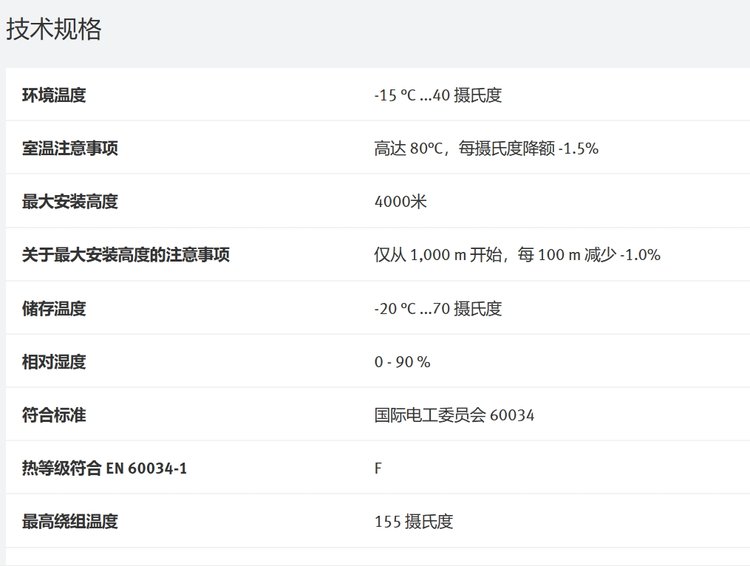Click the 仅从 1,000 m 开始 value text
Viewport: 750px width, 566px height.
[517, 255]
